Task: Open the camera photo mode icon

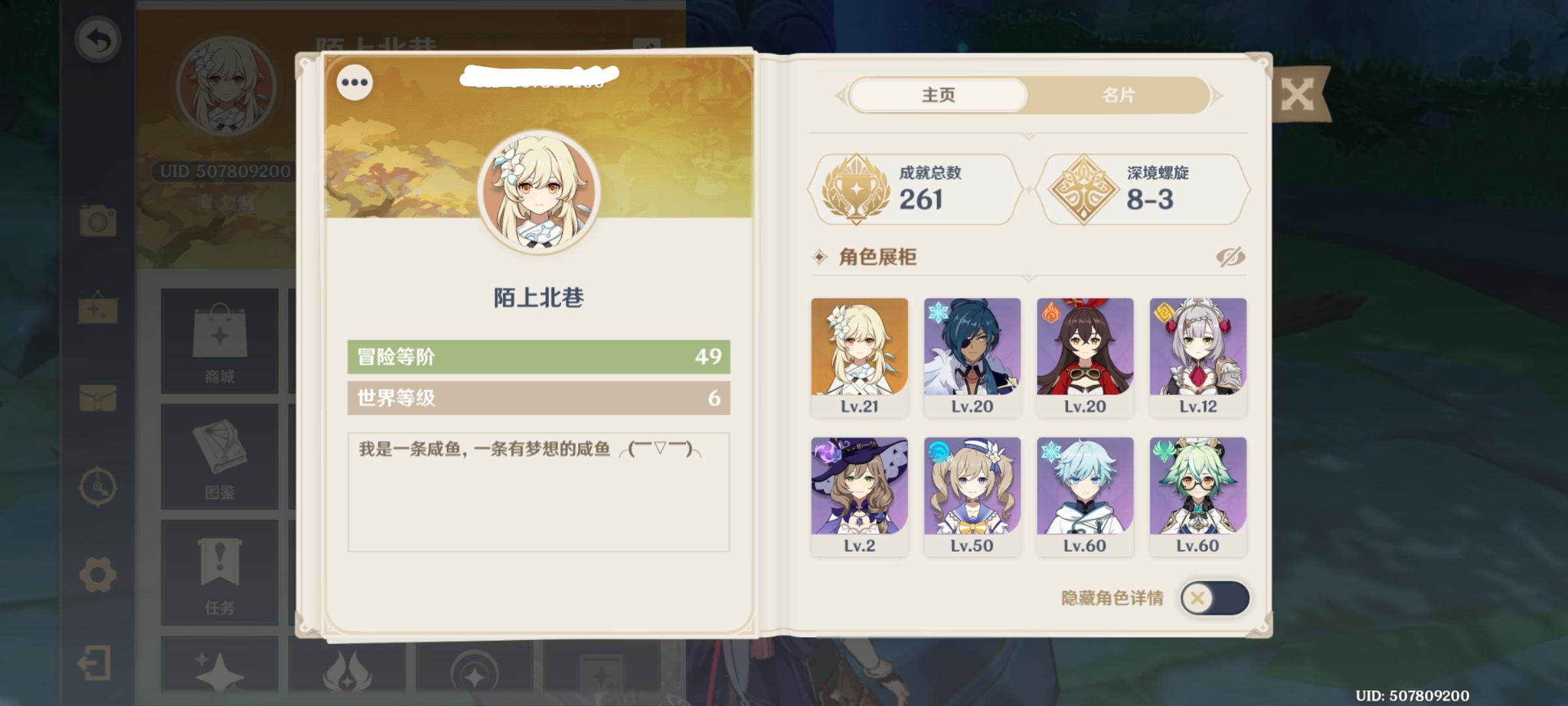Action: click(x=98, y=220)
